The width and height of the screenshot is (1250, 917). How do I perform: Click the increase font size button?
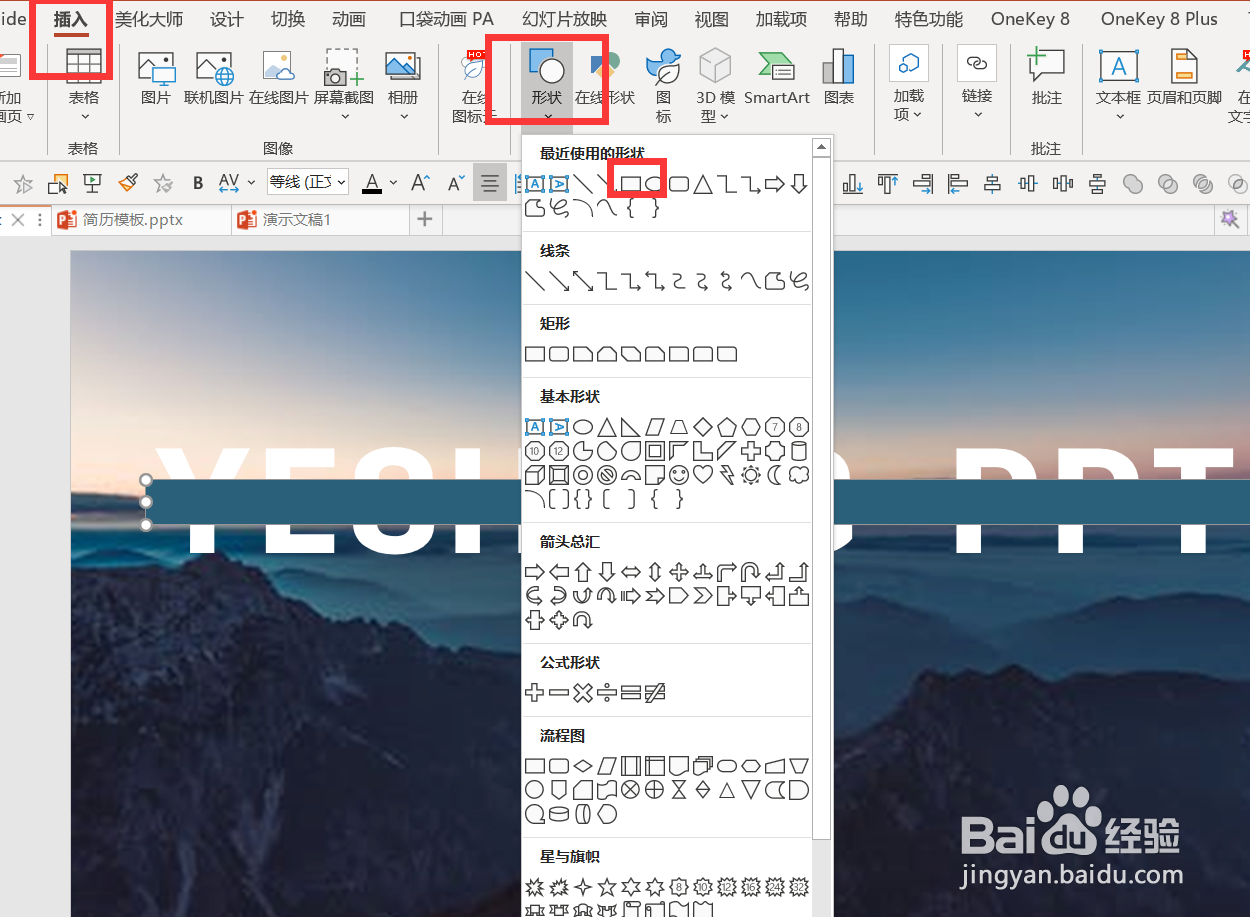click(x=421, y=182)
